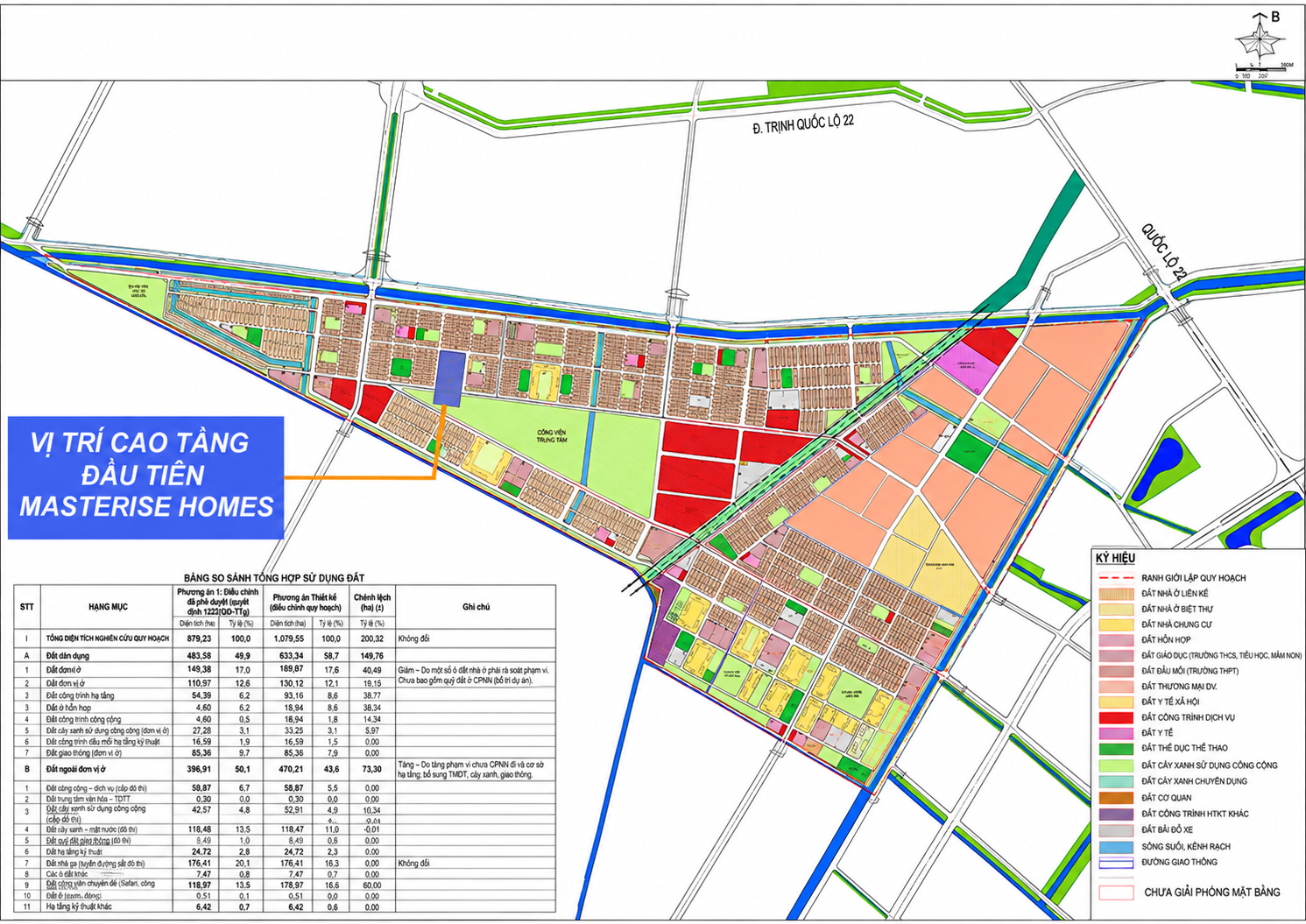Image resolution: width=1306 pixels, height=924 pixels.
Task: Click the 633,34 area cell
Action: coord(288,655)
